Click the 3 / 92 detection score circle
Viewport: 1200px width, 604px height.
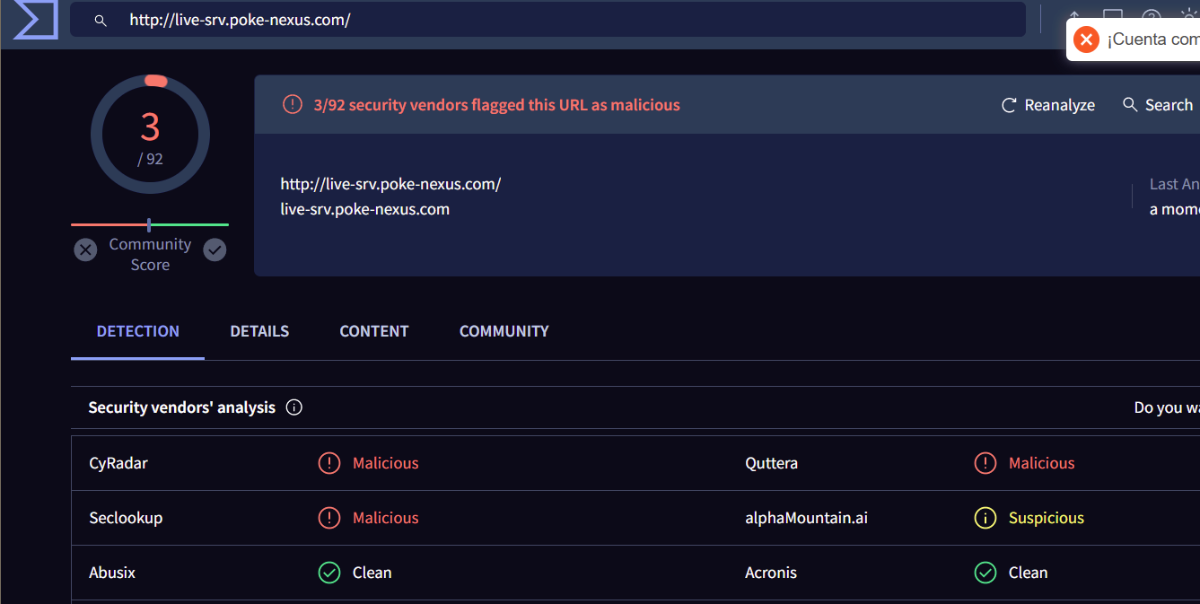(150, 134)
